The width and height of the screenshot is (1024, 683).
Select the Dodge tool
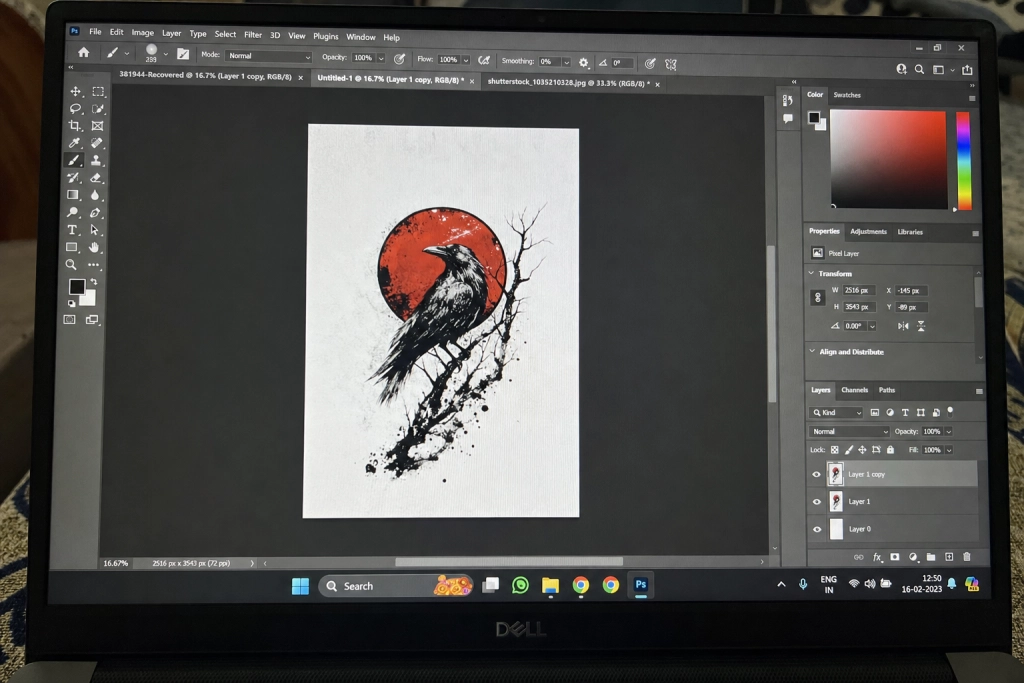(72, 212)
